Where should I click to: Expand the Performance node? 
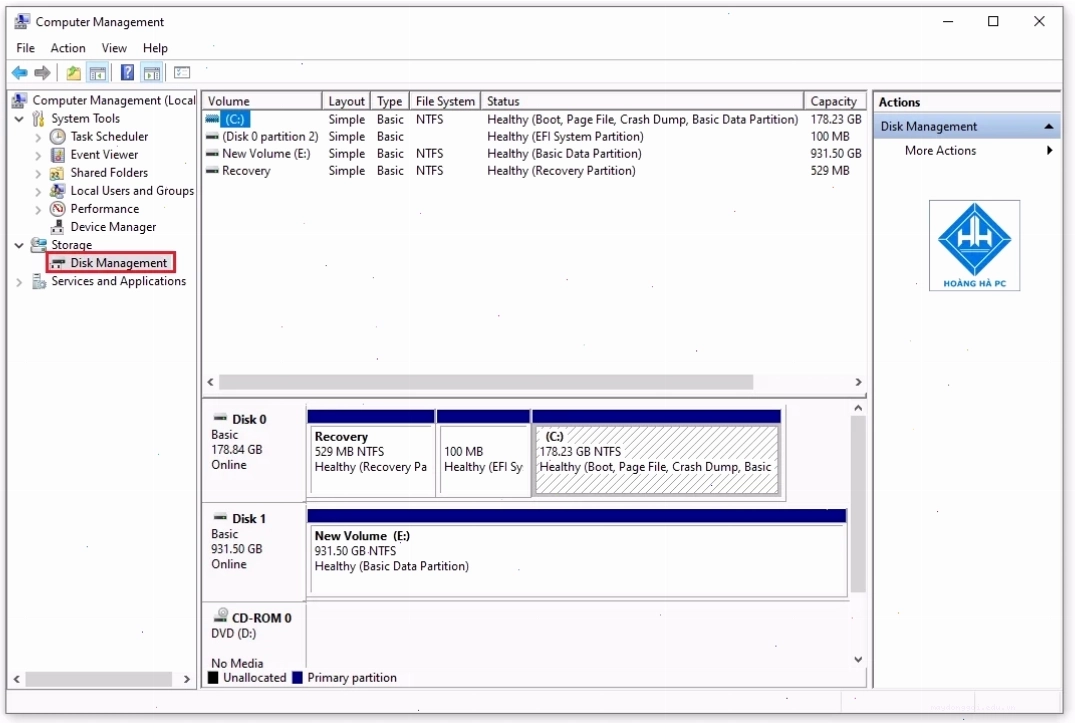coord(38,209)
